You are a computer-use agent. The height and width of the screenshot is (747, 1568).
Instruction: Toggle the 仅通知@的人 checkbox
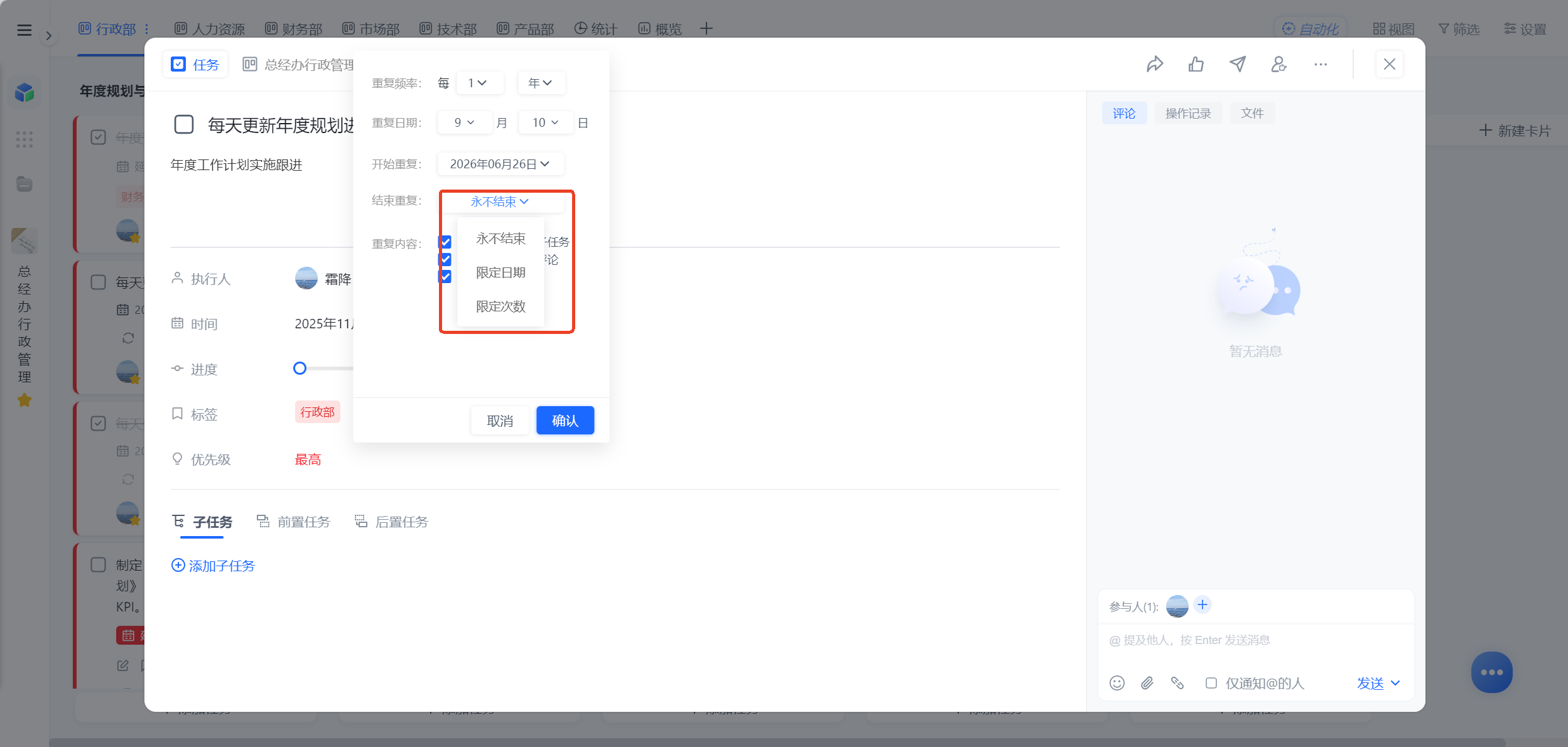point(1211,683)
